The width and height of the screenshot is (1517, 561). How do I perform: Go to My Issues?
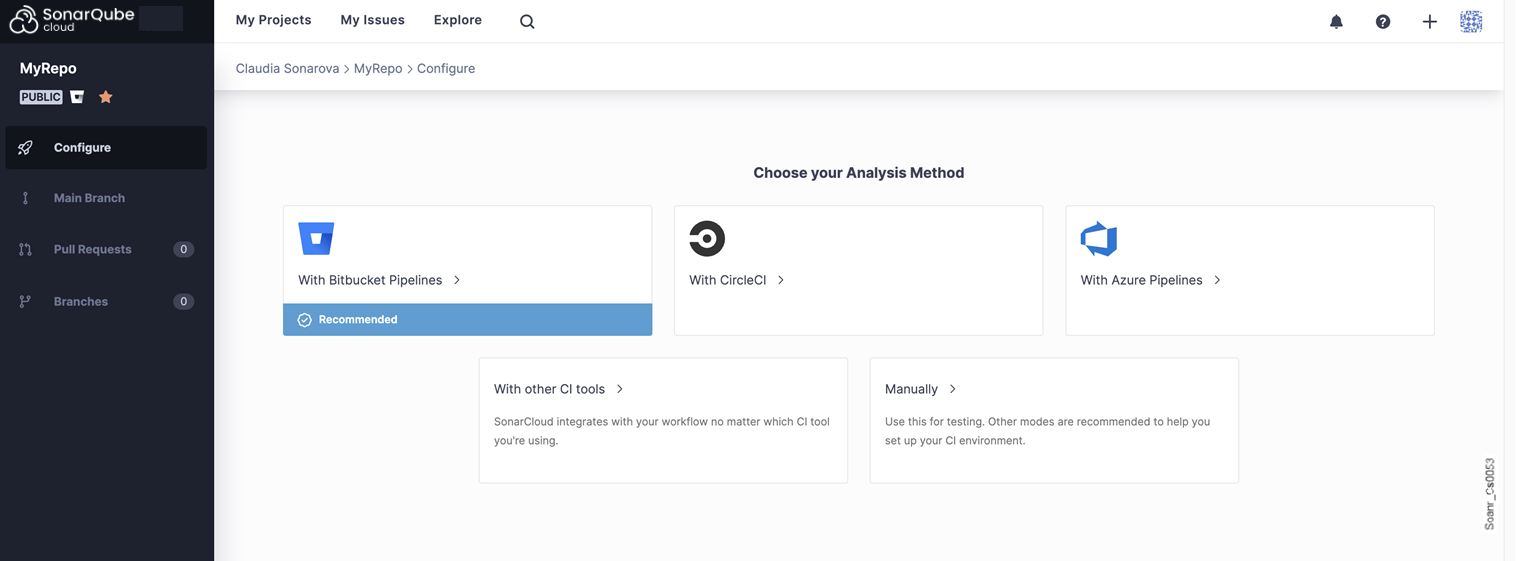coord(372,20)
